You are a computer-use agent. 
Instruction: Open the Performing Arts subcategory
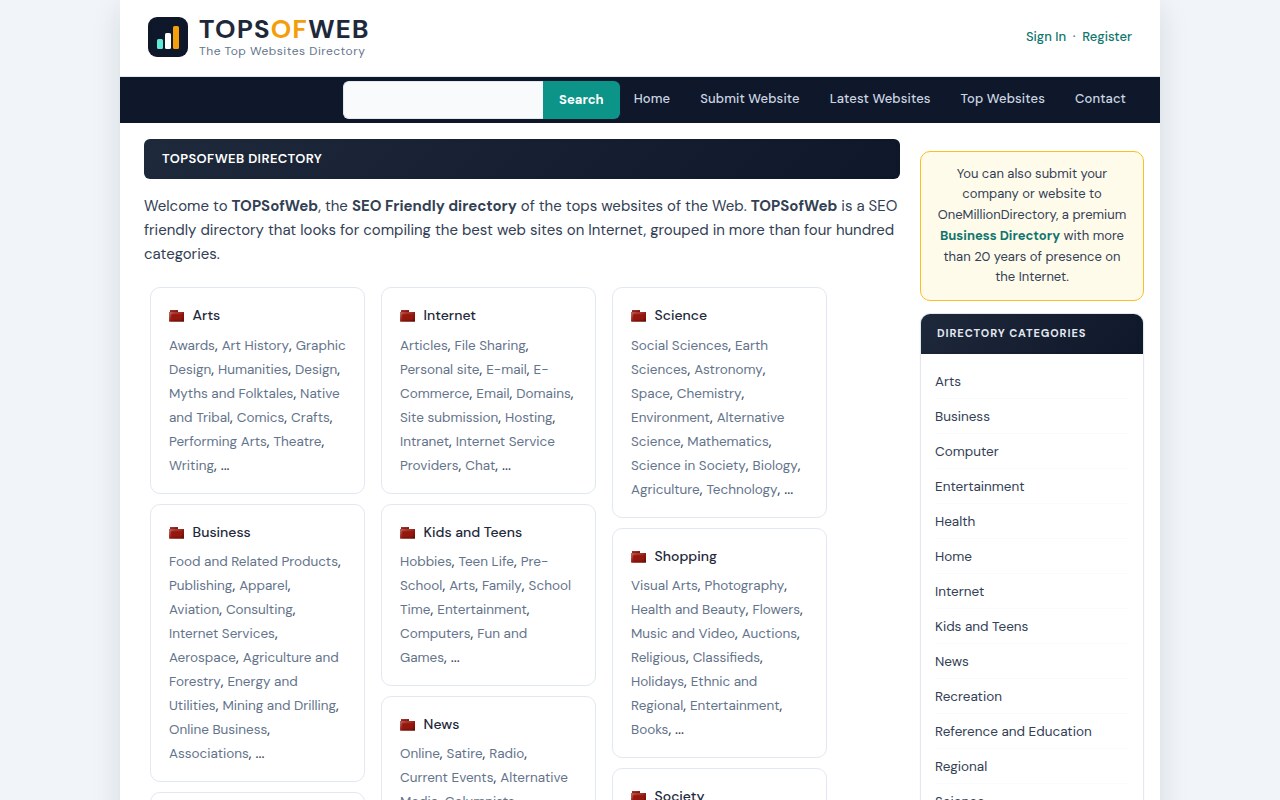(217, 442)
